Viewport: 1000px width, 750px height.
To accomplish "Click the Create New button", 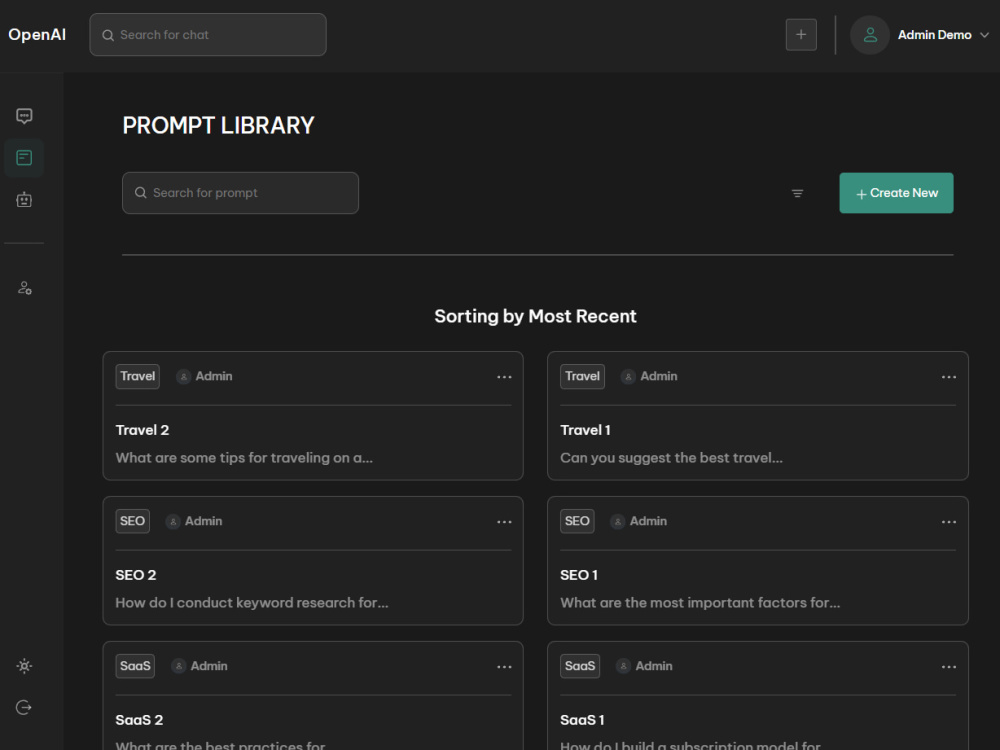I will [896, 193].
